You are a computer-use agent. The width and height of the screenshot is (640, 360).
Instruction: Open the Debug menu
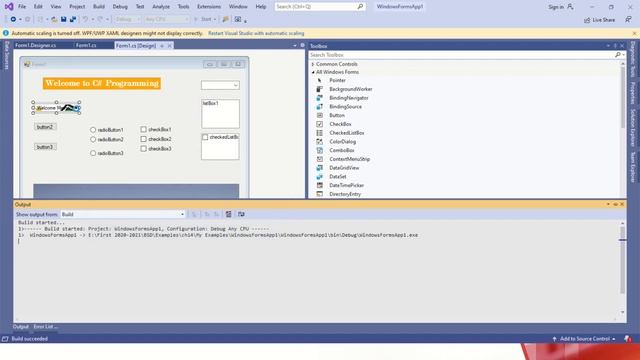[x=120, y=7]
